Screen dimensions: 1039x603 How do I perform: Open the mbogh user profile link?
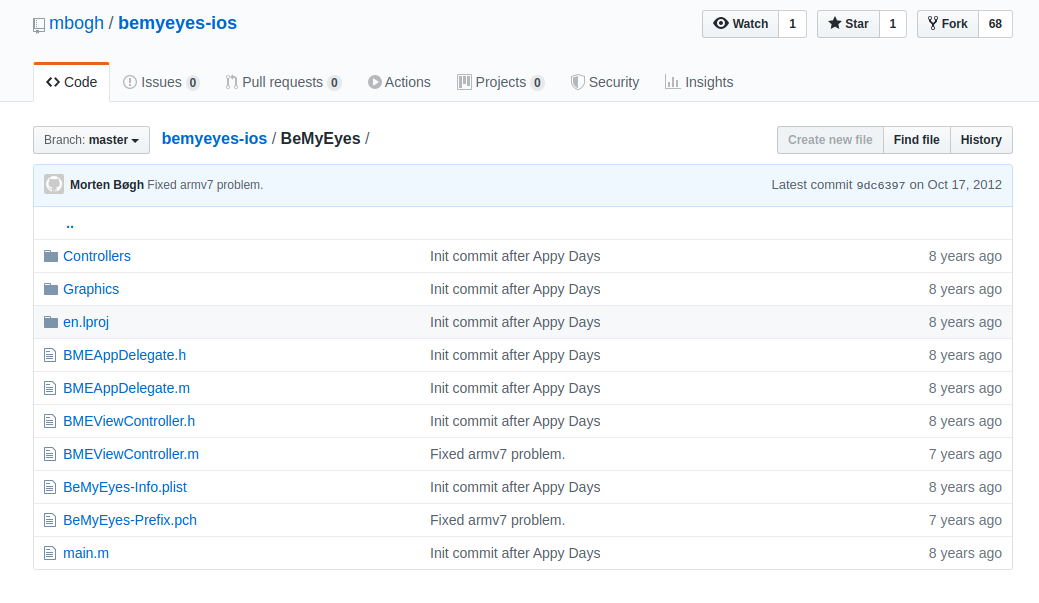(76, 23)
